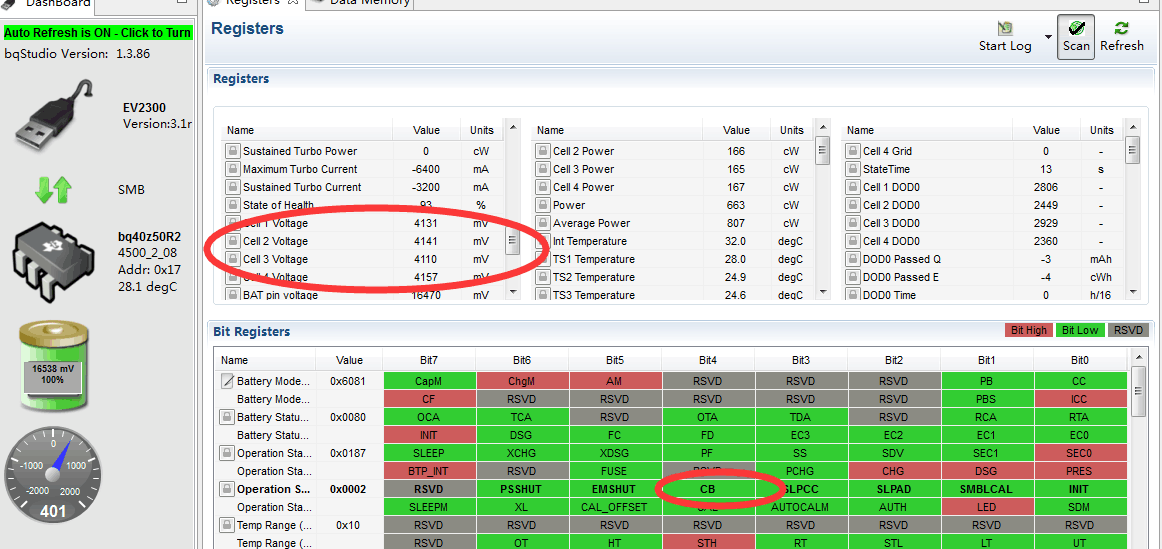Click lock icon beside Temp Range register
The height and width of the screenshot is (549, 1162).
click(x=228, y=525)
